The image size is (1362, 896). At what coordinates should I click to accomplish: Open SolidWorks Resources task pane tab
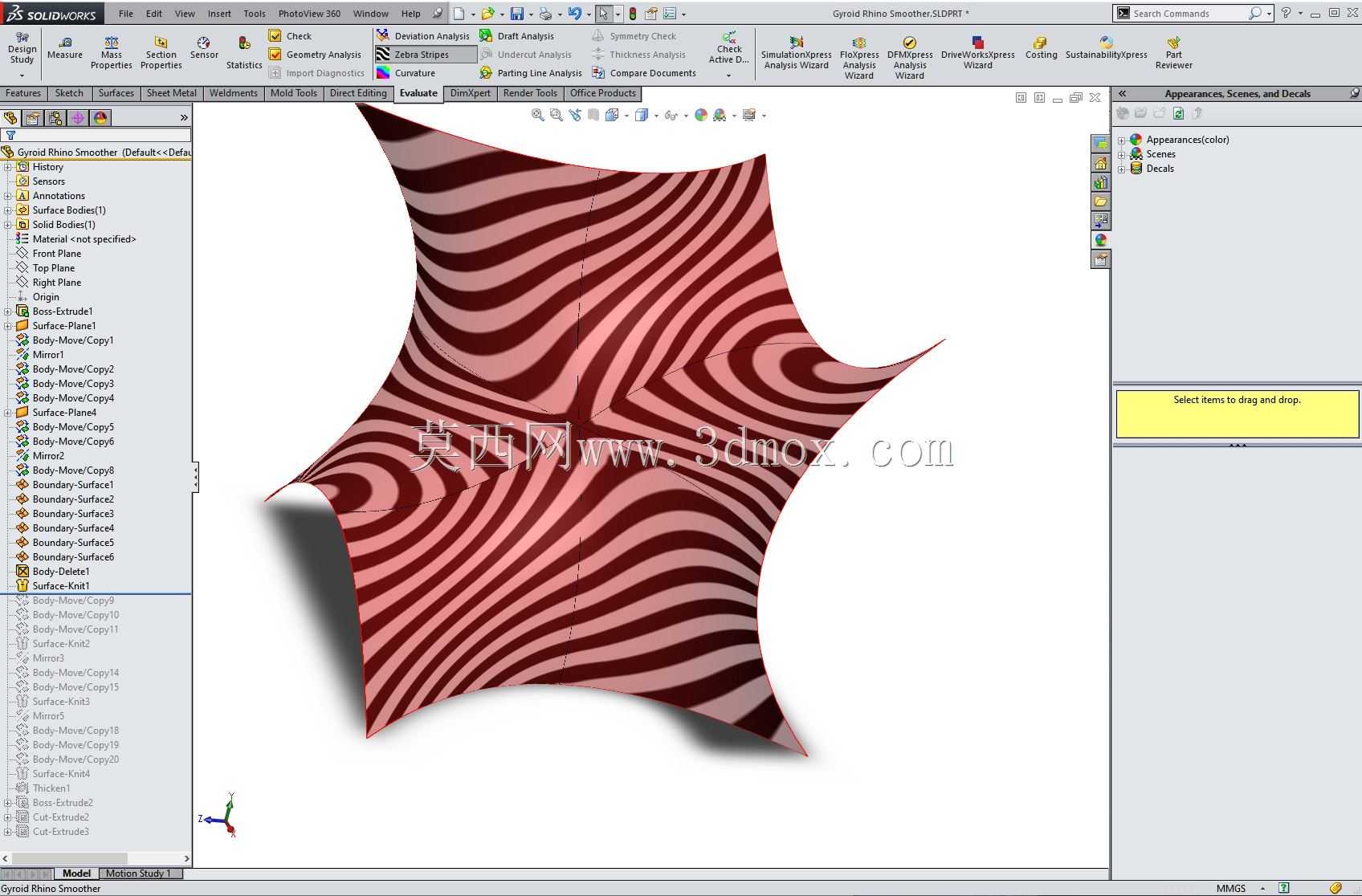click(x=1100, y=163)
